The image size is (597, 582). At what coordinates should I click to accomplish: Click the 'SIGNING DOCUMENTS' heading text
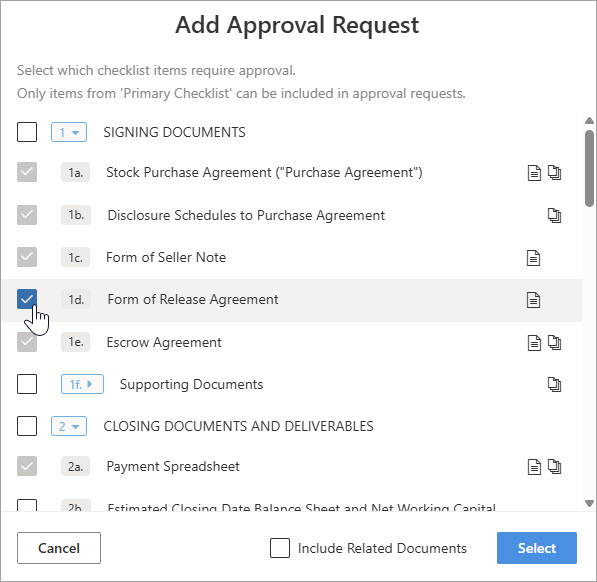pos(174,132)
